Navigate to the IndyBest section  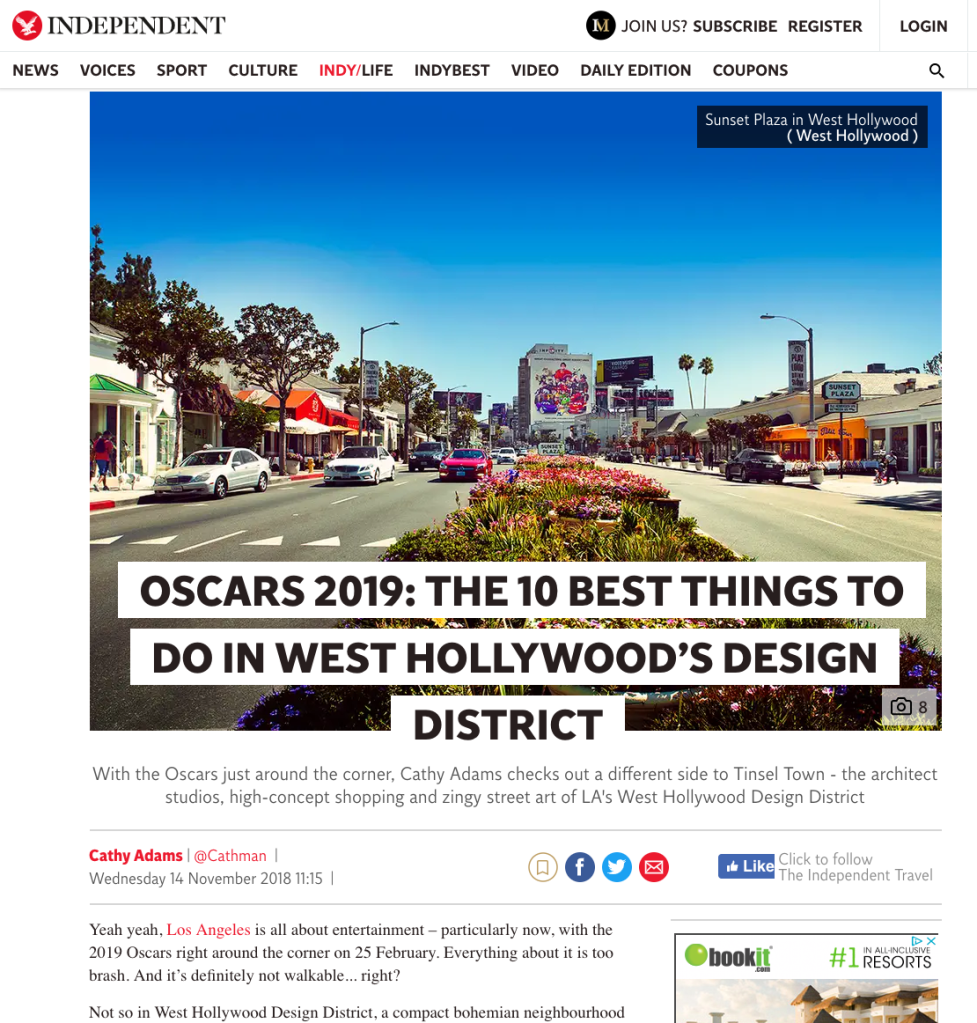coord(451,70)
